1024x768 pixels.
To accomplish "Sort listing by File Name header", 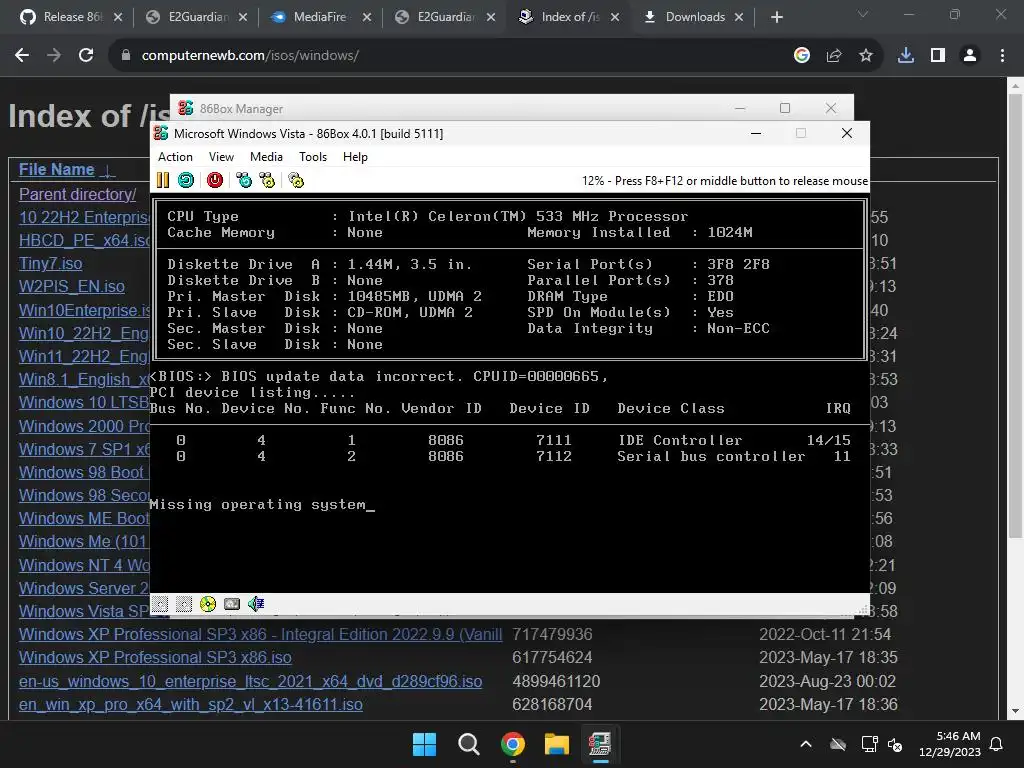I will 56,169.
